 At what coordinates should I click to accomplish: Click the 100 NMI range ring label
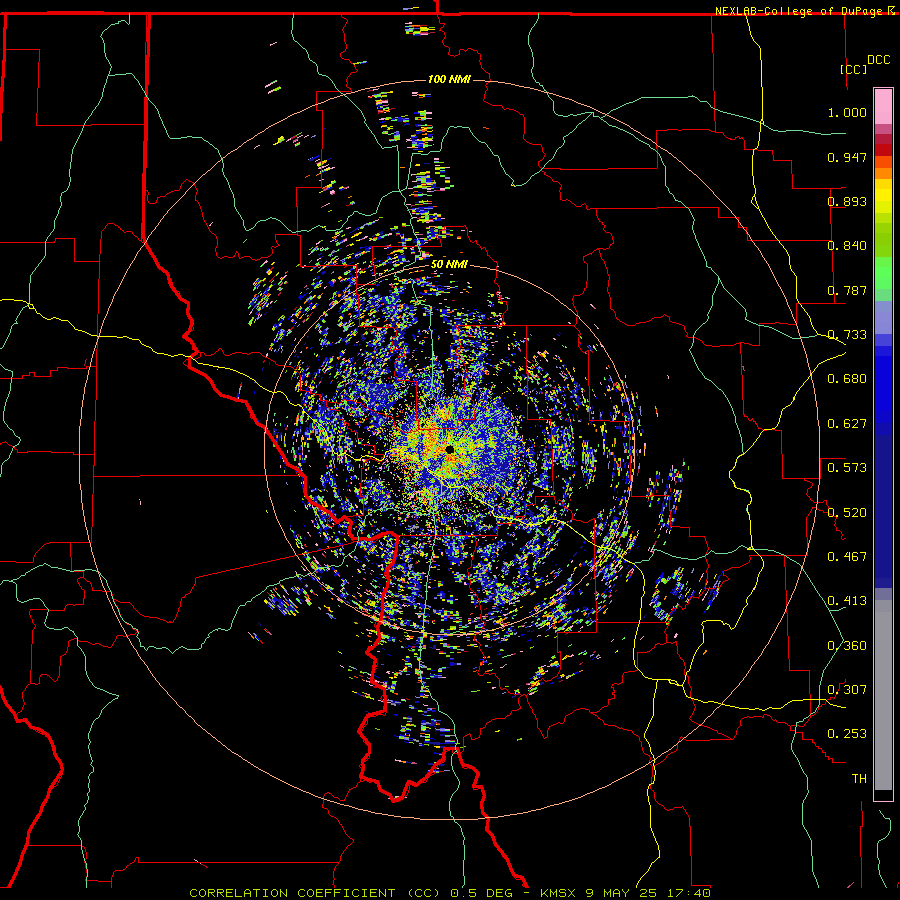tap(449, 79)
